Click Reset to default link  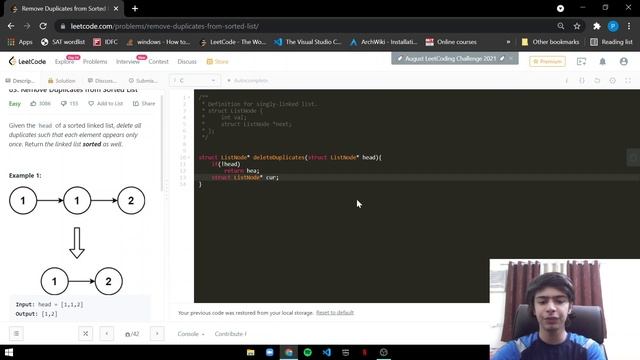[x=335, y=313]
